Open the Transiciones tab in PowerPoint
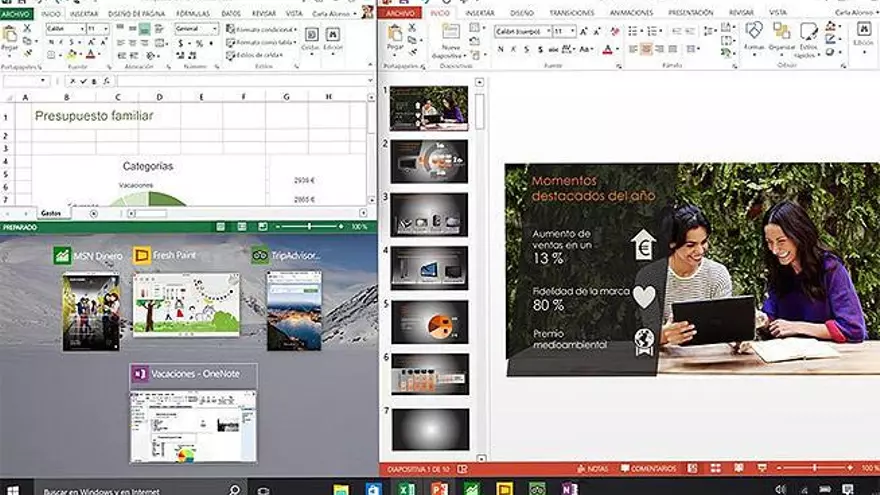Screen dimensions: 880x495 click(x=575, y=13)
